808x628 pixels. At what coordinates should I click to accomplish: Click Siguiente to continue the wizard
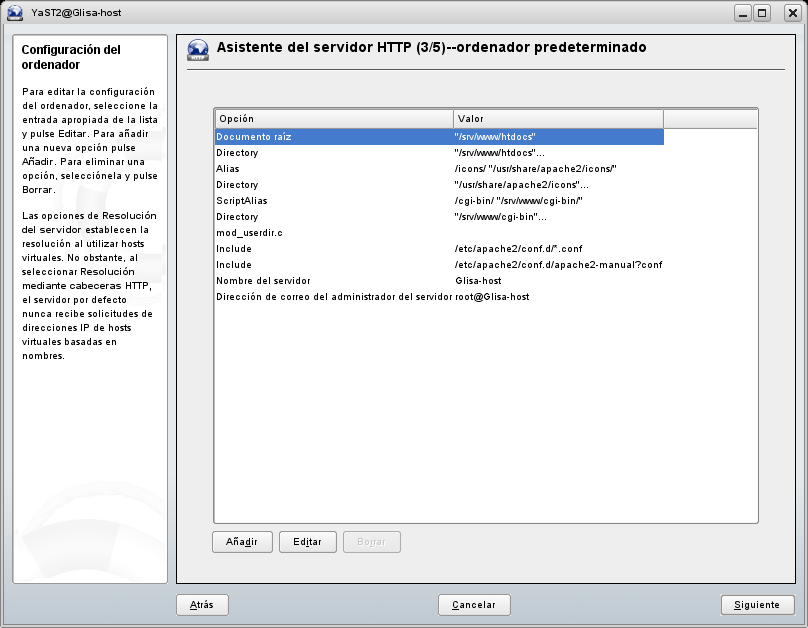coord(757,605)
